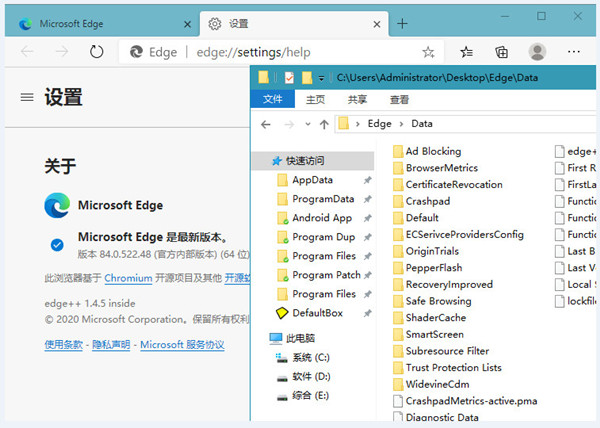The width and height of the screenshot is (600, 428).
Task: Open the Chromium link
Action: click(128, 278)
